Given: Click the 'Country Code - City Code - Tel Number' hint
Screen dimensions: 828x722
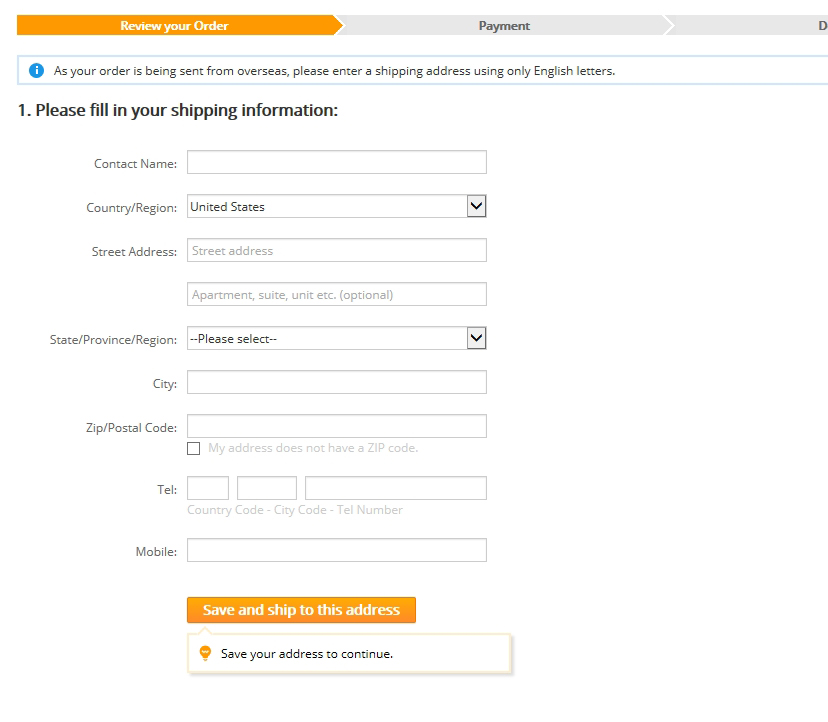Looking at the screenshot, I should 295,510.
